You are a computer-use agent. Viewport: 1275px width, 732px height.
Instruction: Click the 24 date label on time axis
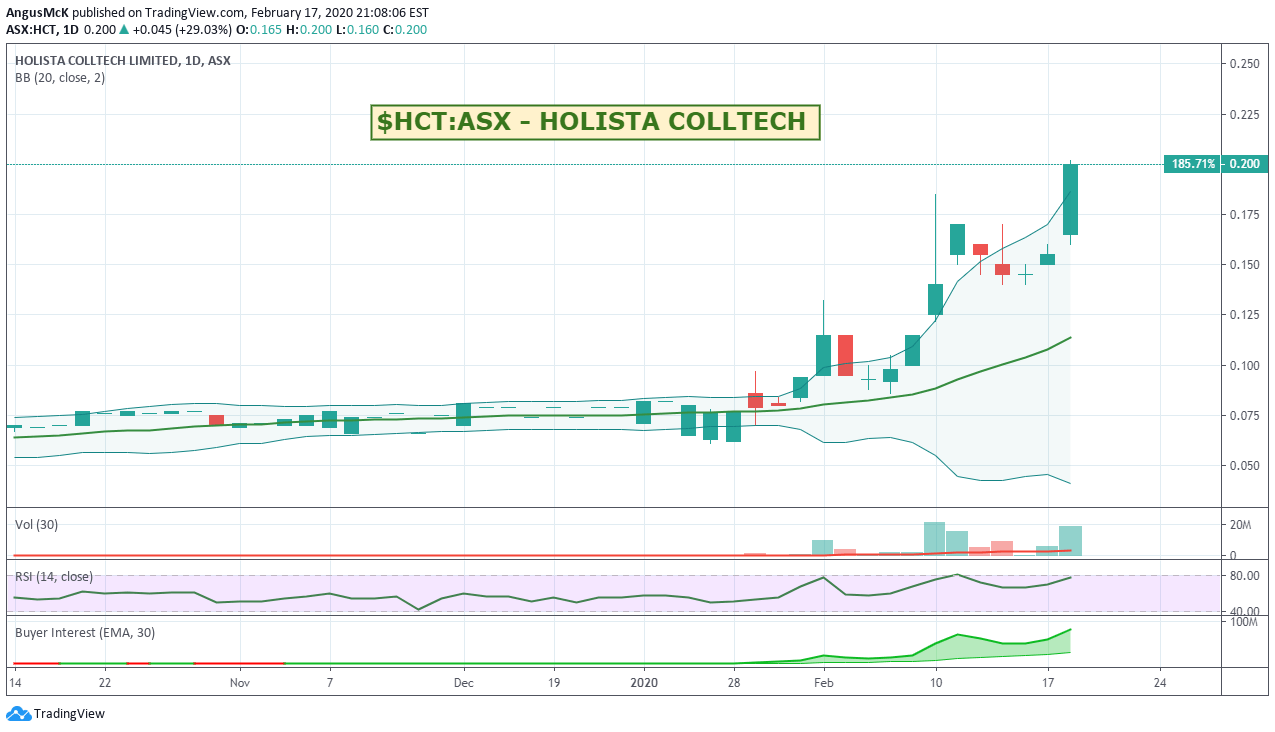pos(1160,682)
